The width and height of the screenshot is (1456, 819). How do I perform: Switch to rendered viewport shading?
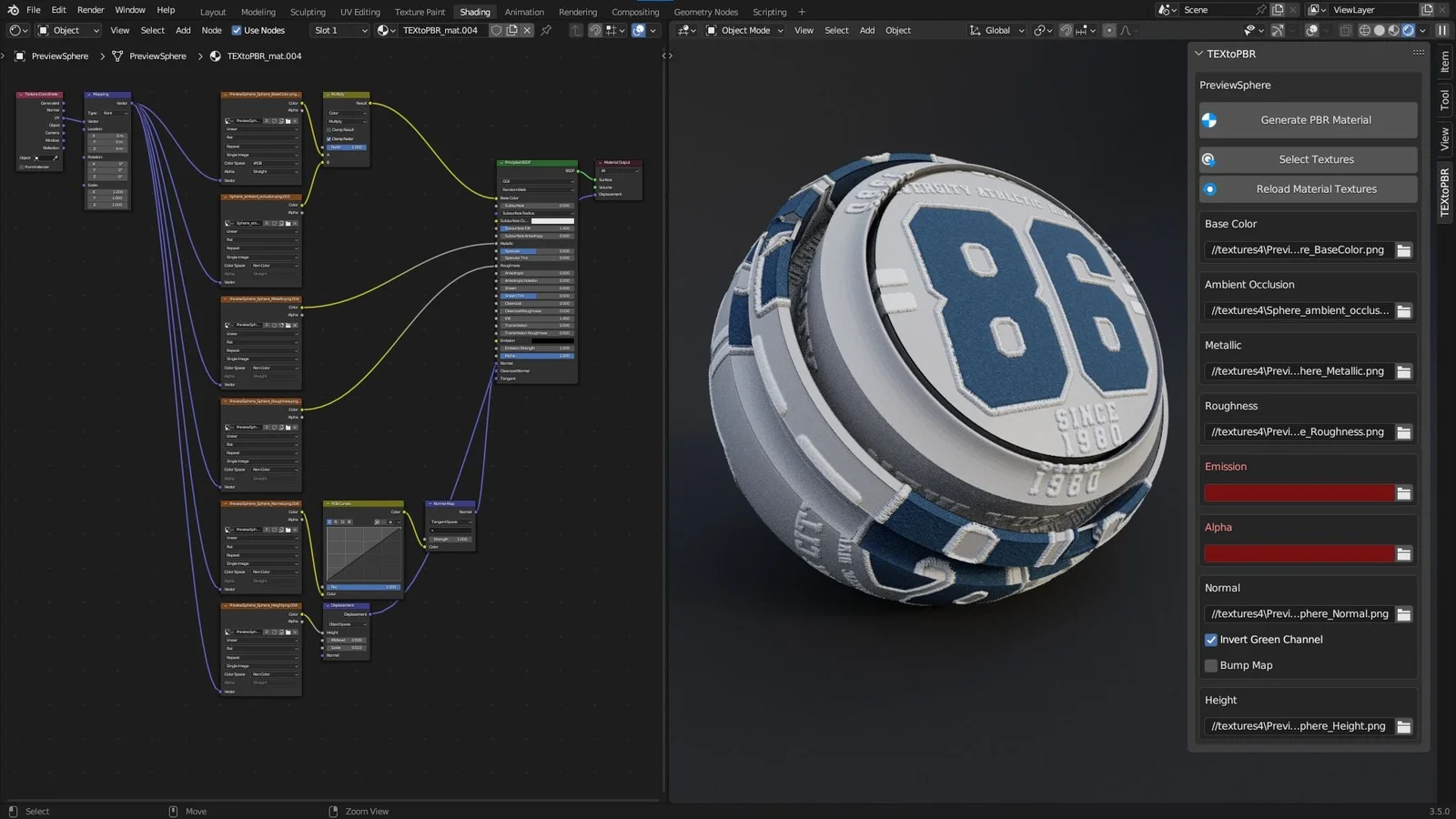pyautogui.click(x=1408, y=30)
